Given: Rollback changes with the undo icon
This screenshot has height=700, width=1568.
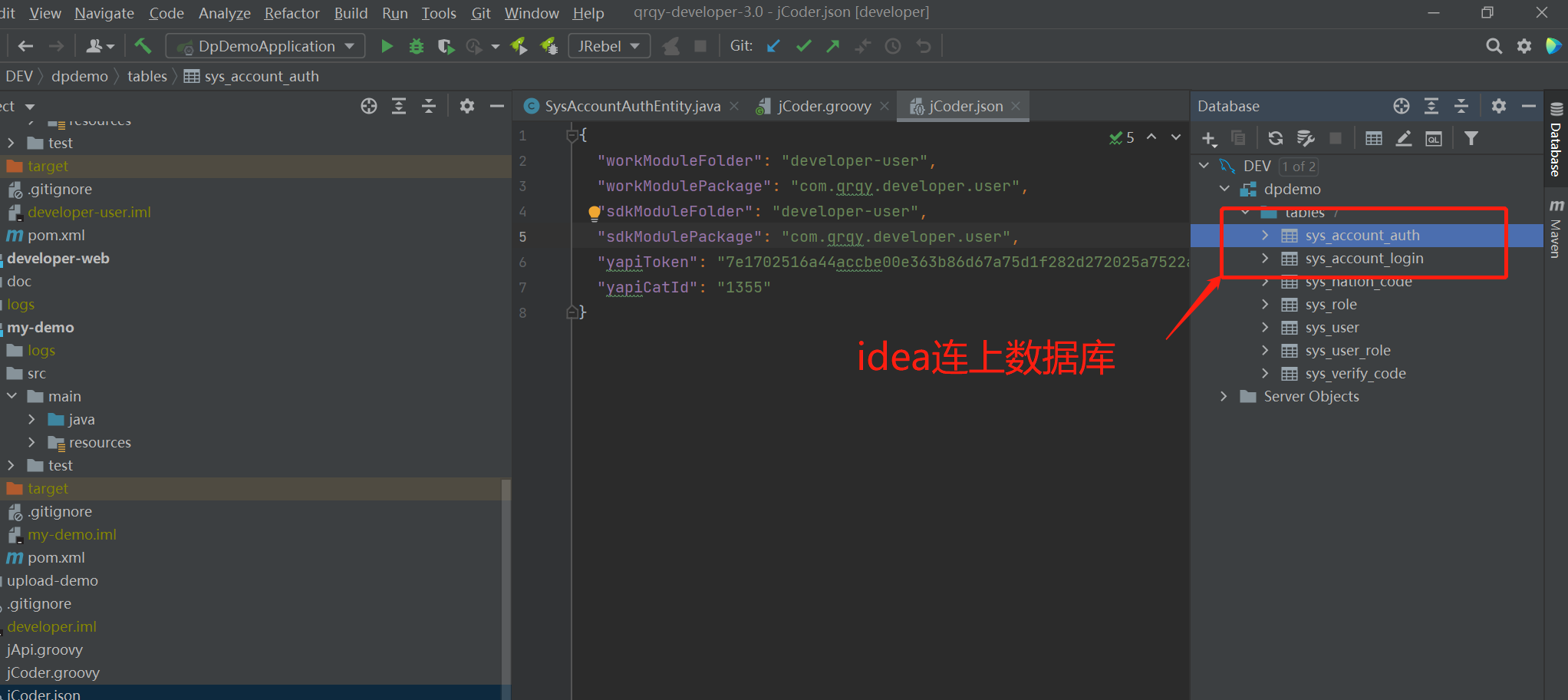Looking at the screenshot, I should click(924, 46).
